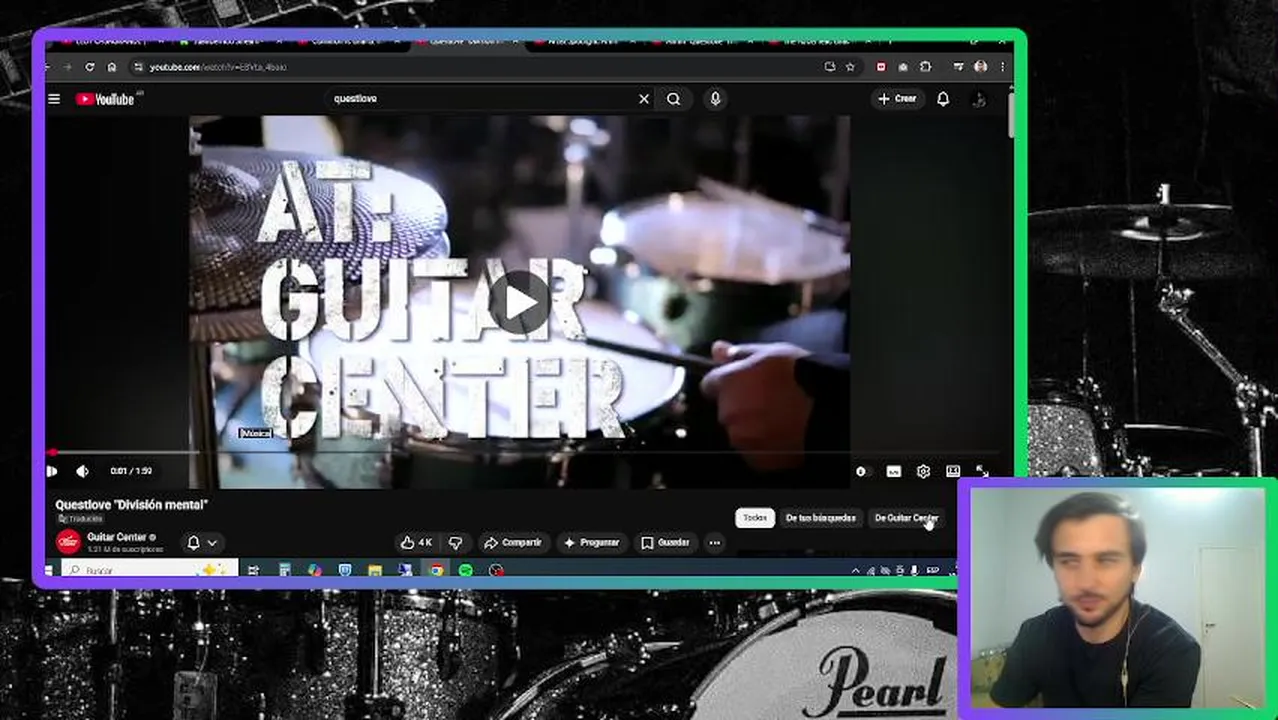Open the three-dot more actions menu
Viewport: 1278px width, 720px height.
point(714,543)
